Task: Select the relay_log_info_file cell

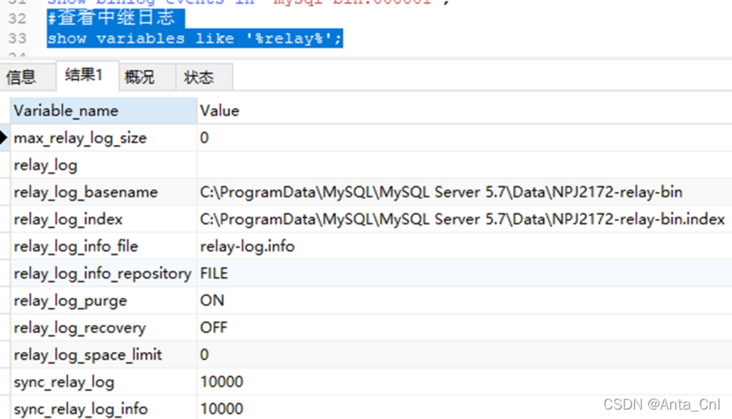Action: [104, 246]
